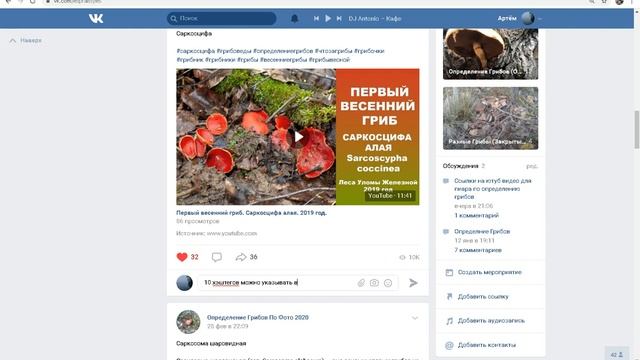Open the Обсуждения section heading
This screenshot has width=640, height=360.
pyautogui.click(x=460, y=166)
